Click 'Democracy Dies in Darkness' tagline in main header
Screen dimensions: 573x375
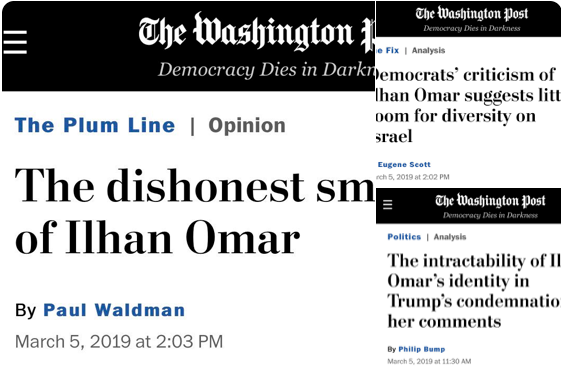pyautogui.click(x=266, y=69)
